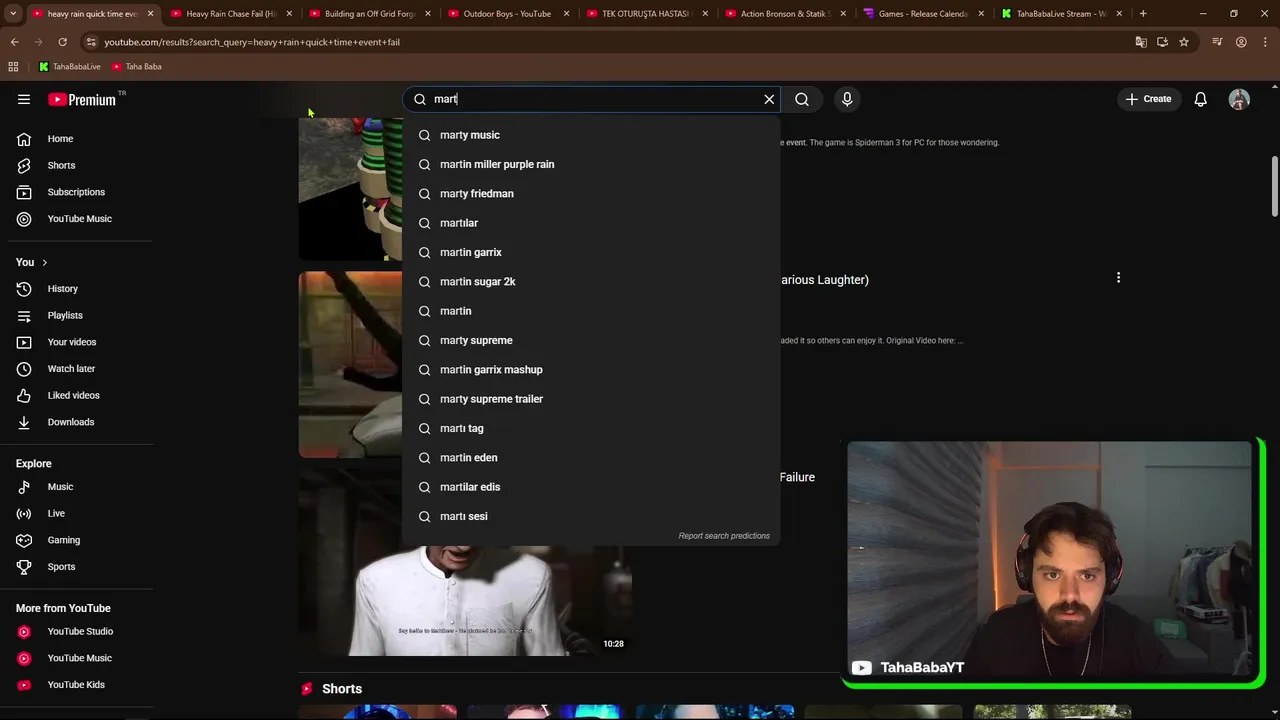Select suggestion 'martin sugar 2k'
Image resolution: width=1280 pixels, height=720 pixels.
pos(591,282)
